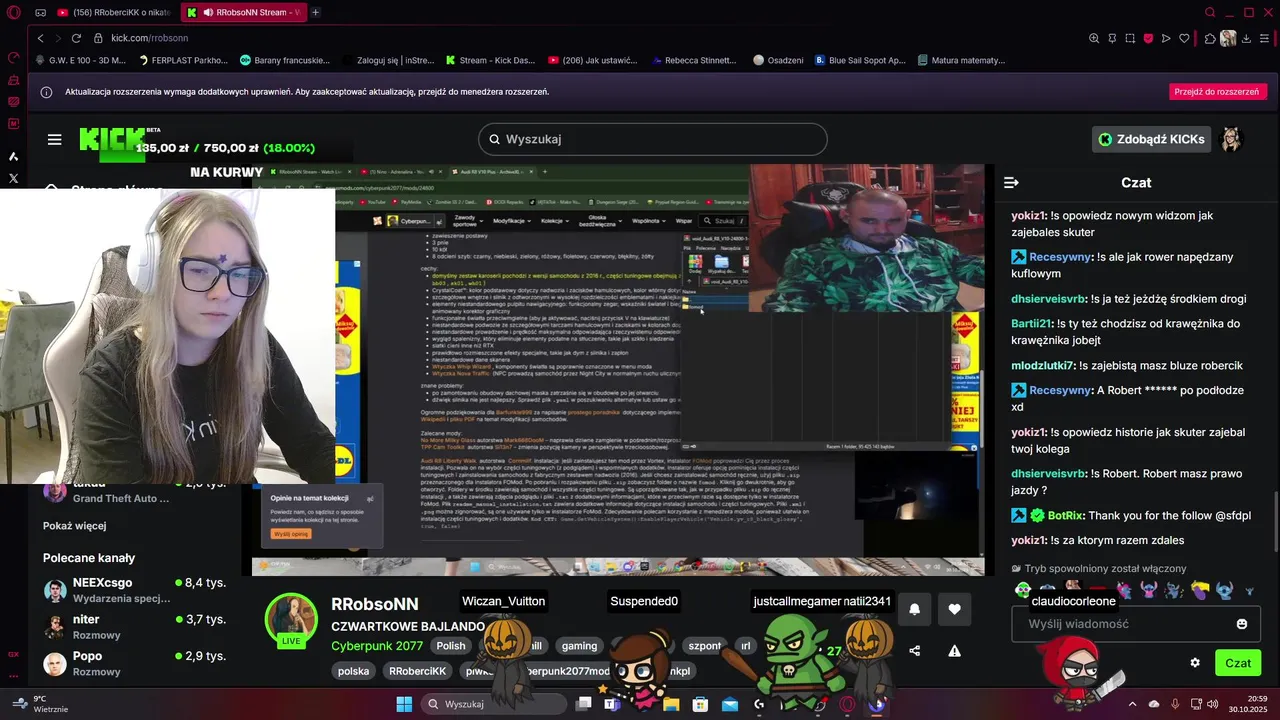Click the Opera search icon in title bar
This screenshot has width=1280, height=720.
1210,12
